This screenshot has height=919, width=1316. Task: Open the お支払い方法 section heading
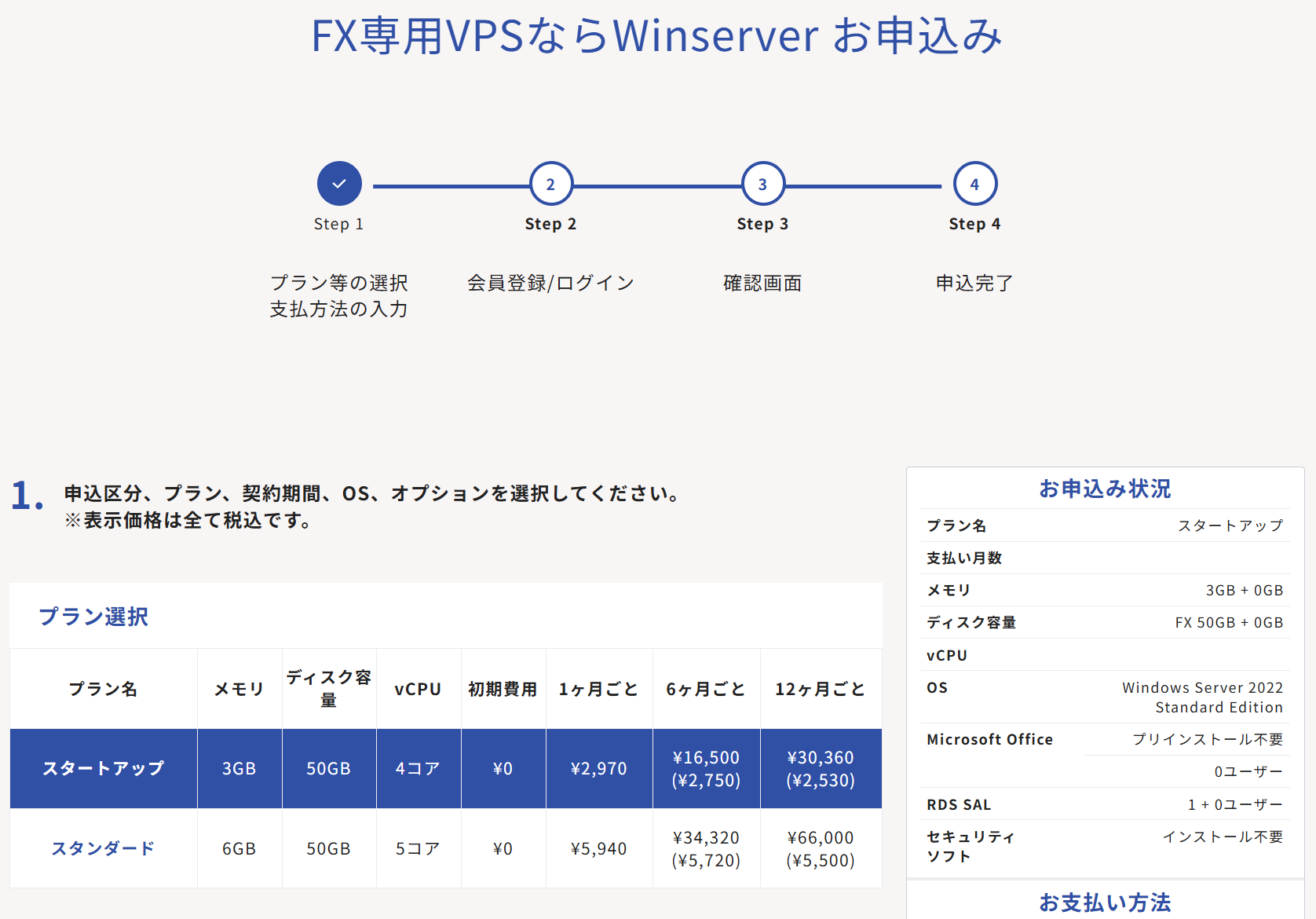pos(1105,903)
